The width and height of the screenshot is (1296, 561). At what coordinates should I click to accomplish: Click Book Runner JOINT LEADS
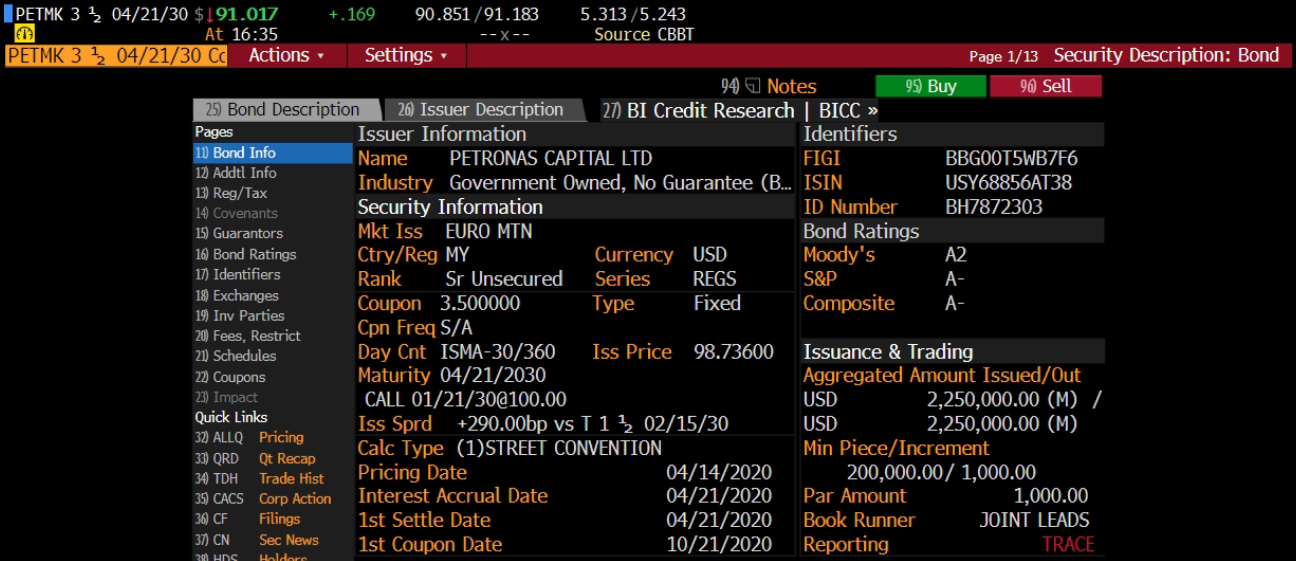click(x=1034, y=520)
